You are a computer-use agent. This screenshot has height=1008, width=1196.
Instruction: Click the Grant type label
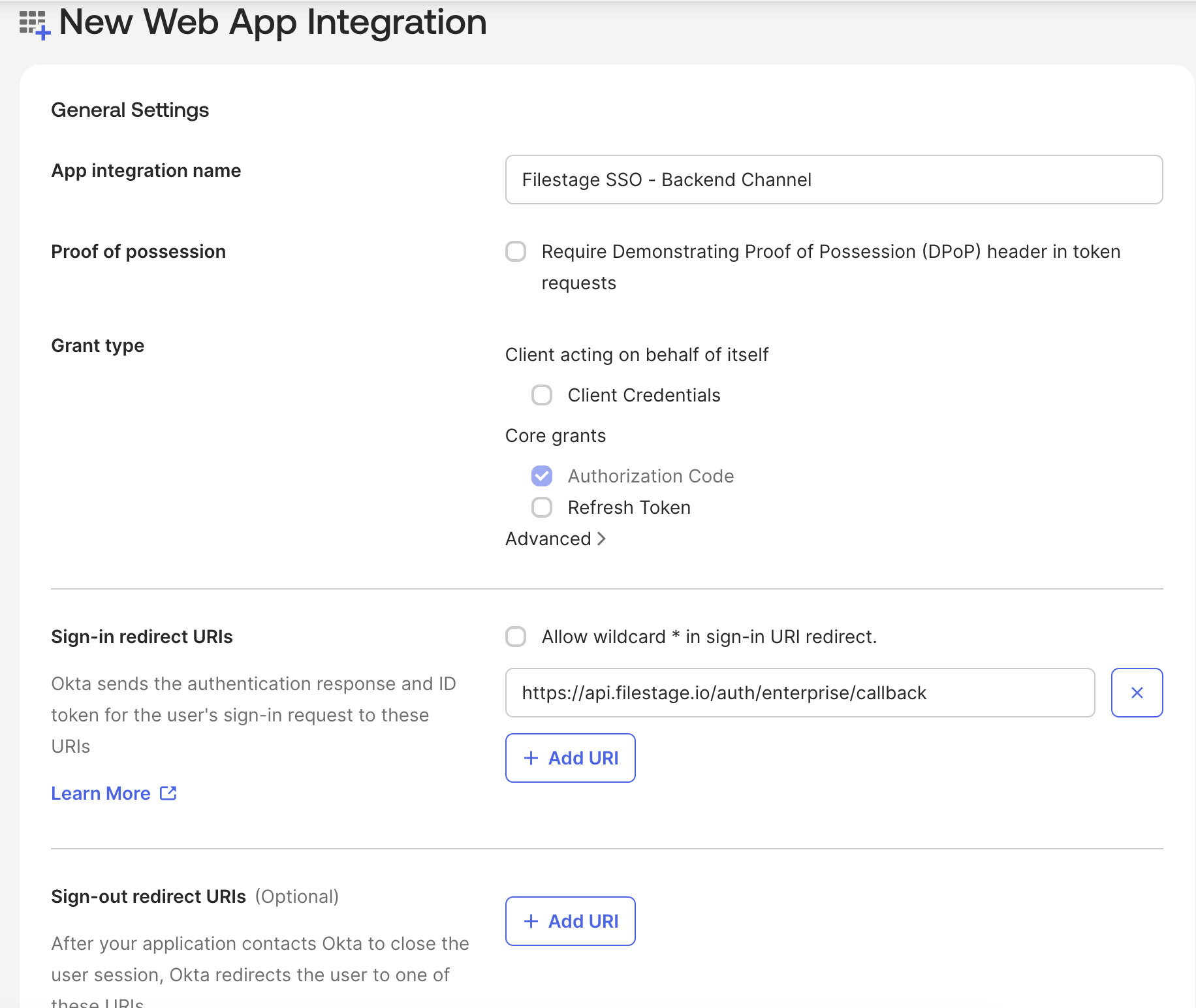tap(98, 345)
